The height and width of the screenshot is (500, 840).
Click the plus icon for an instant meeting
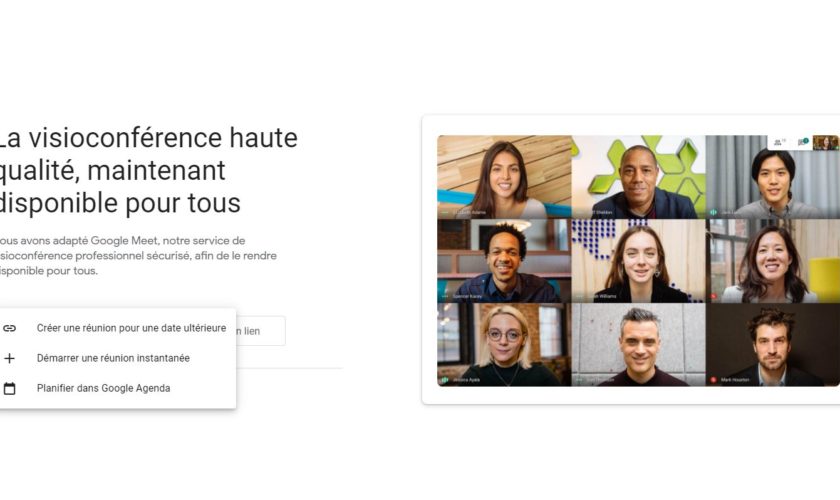10,358
